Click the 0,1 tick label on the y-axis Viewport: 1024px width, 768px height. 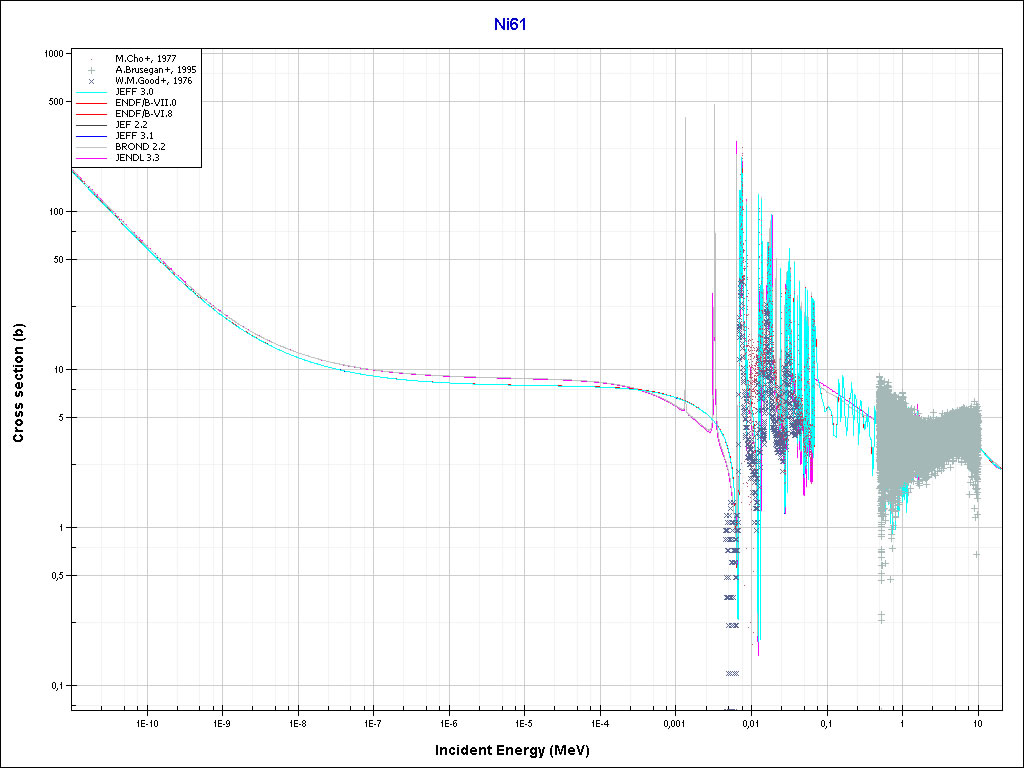coord(57,686)
